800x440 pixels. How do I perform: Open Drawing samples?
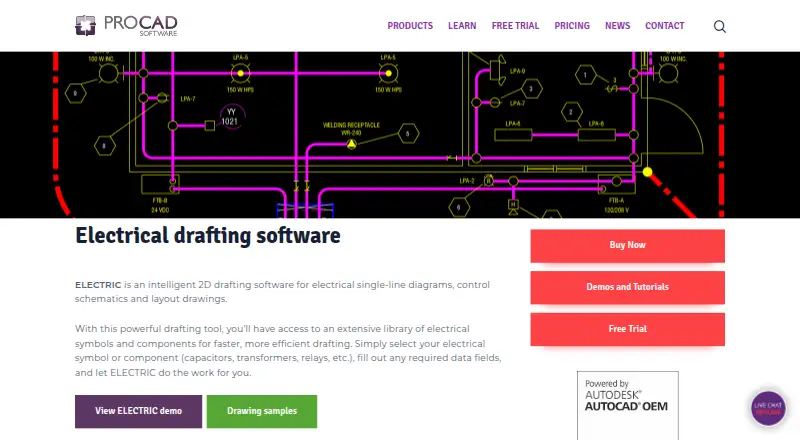pos(262,411)
